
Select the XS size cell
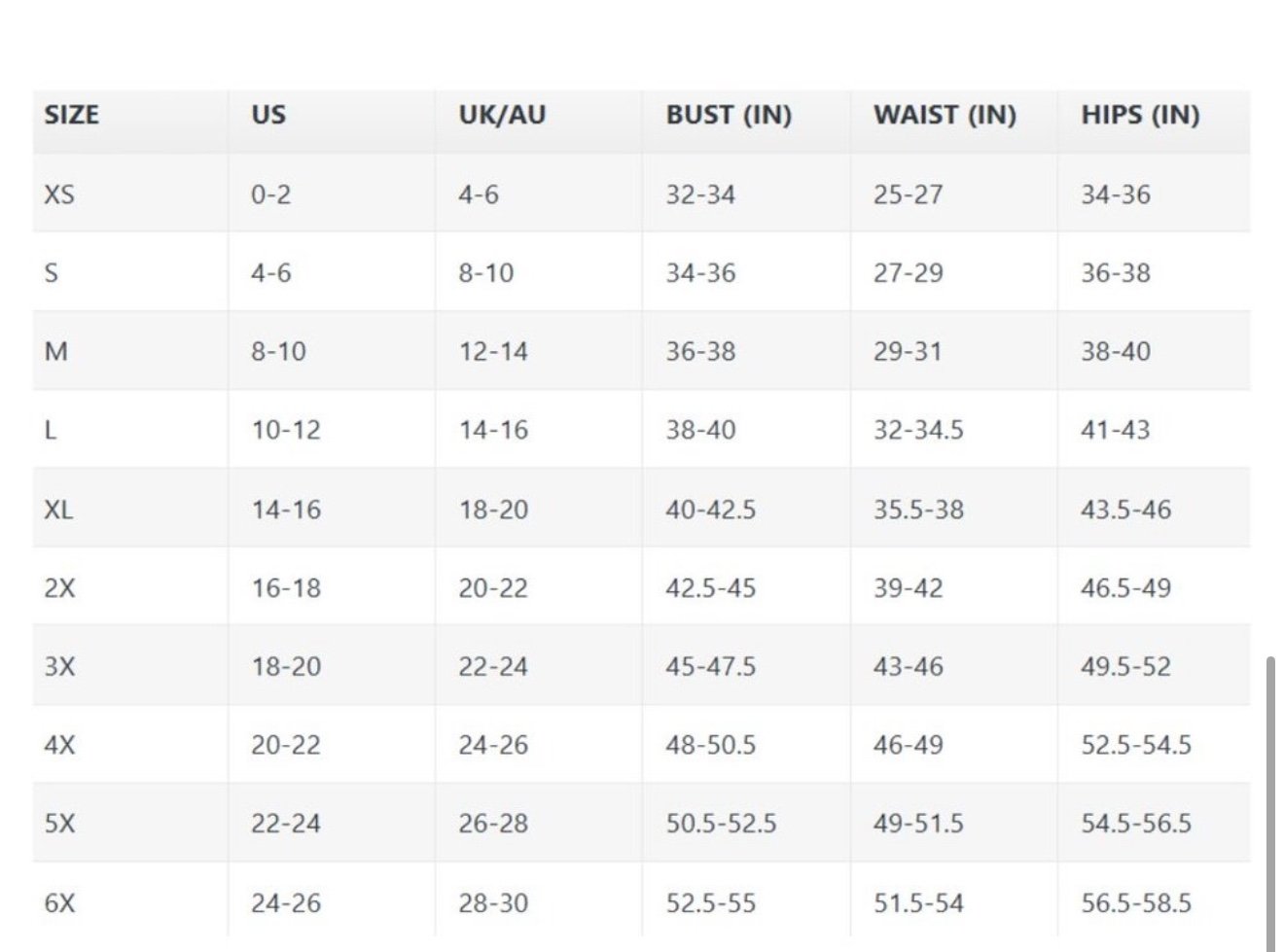pyautogui.click(x=59, y=194)
